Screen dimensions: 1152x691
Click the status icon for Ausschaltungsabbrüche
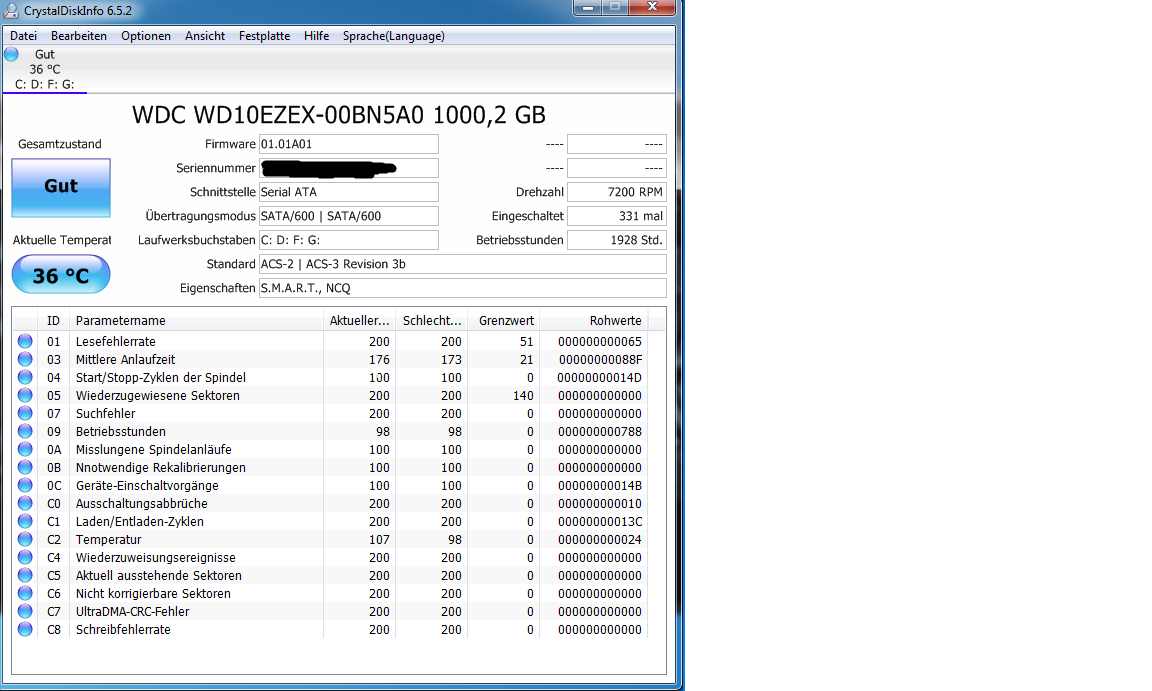click(25, 503)
